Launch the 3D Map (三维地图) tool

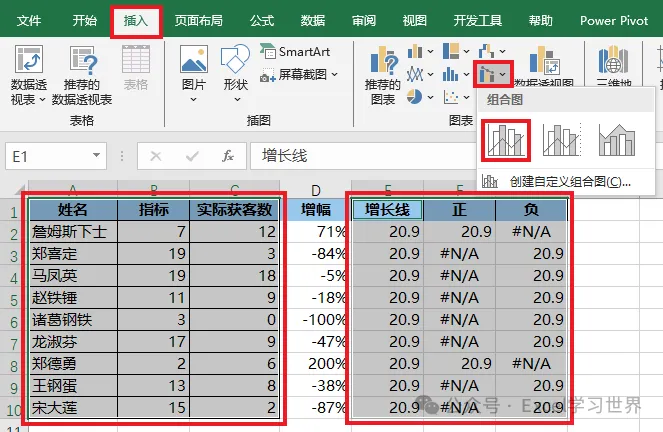614,66
